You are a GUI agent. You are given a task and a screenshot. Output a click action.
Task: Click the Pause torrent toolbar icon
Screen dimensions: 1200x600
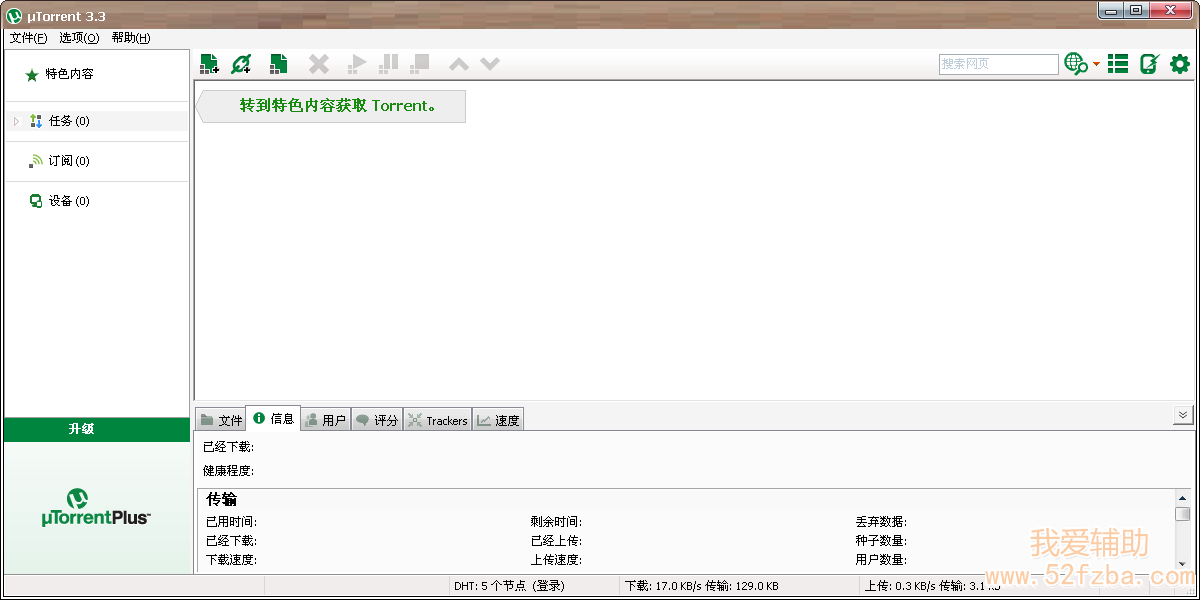tap(389, 64)
